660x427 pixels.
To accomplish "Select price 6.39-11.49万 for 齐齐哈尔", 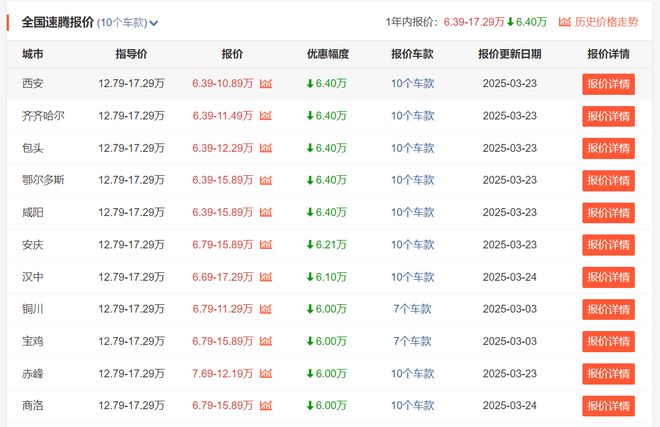I will coord(223,116).
